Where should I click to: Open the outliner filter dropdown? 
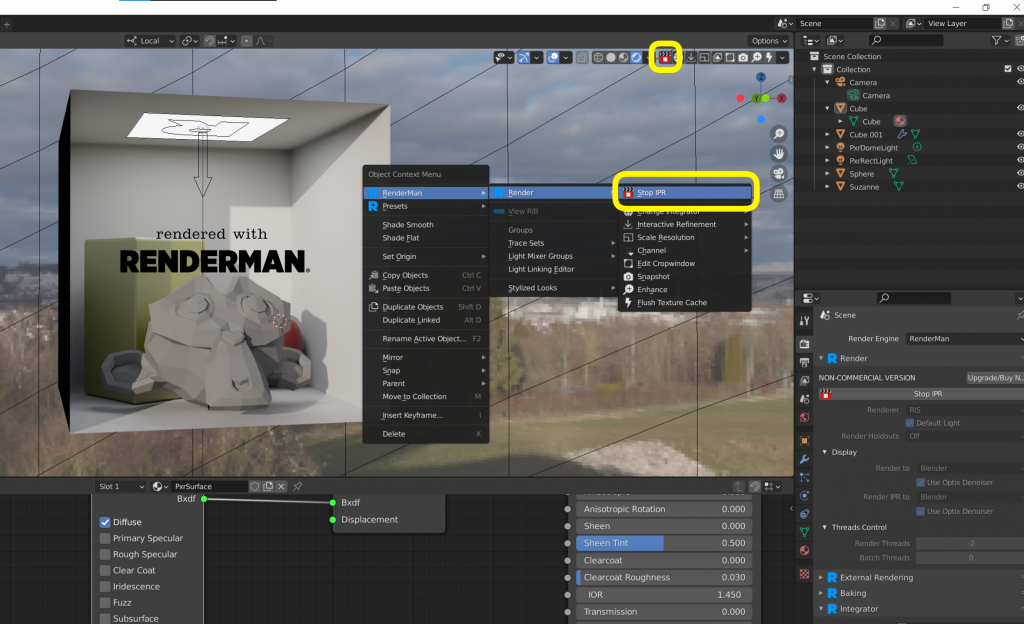click(x=1000, y=40)
